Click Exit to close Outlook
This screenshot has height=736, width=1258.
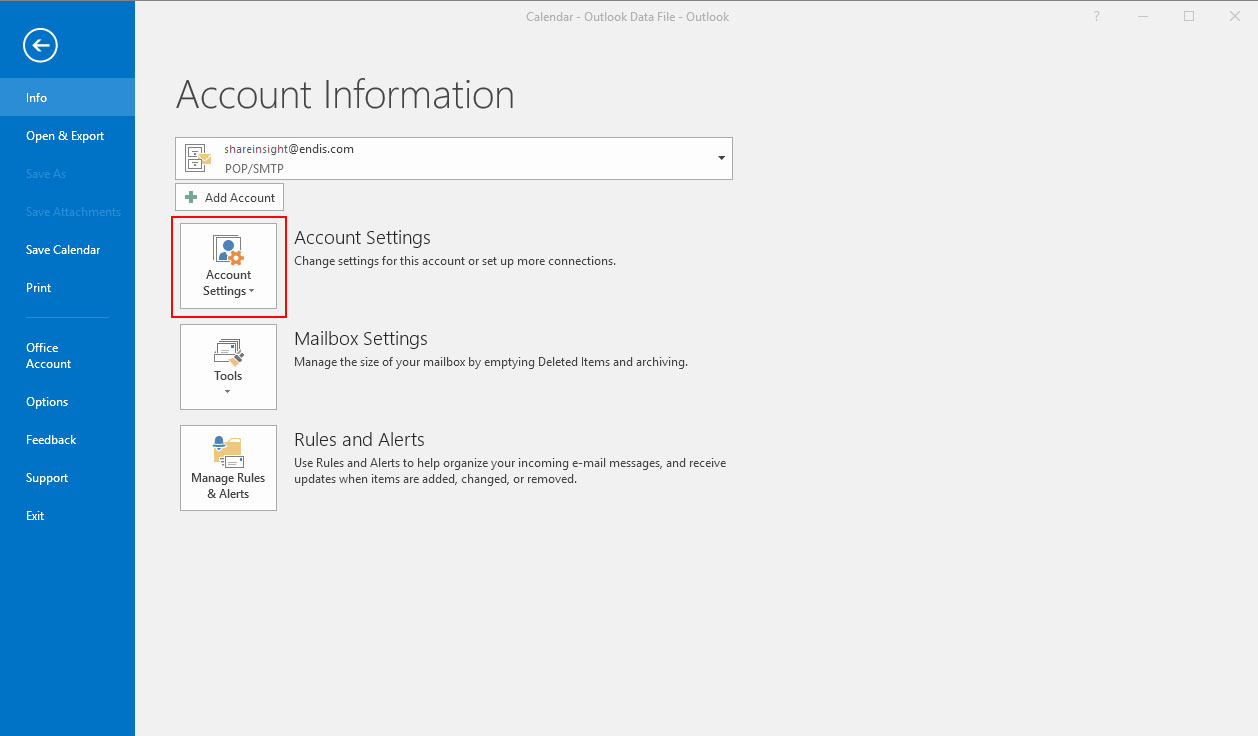[x=34, y=515]
